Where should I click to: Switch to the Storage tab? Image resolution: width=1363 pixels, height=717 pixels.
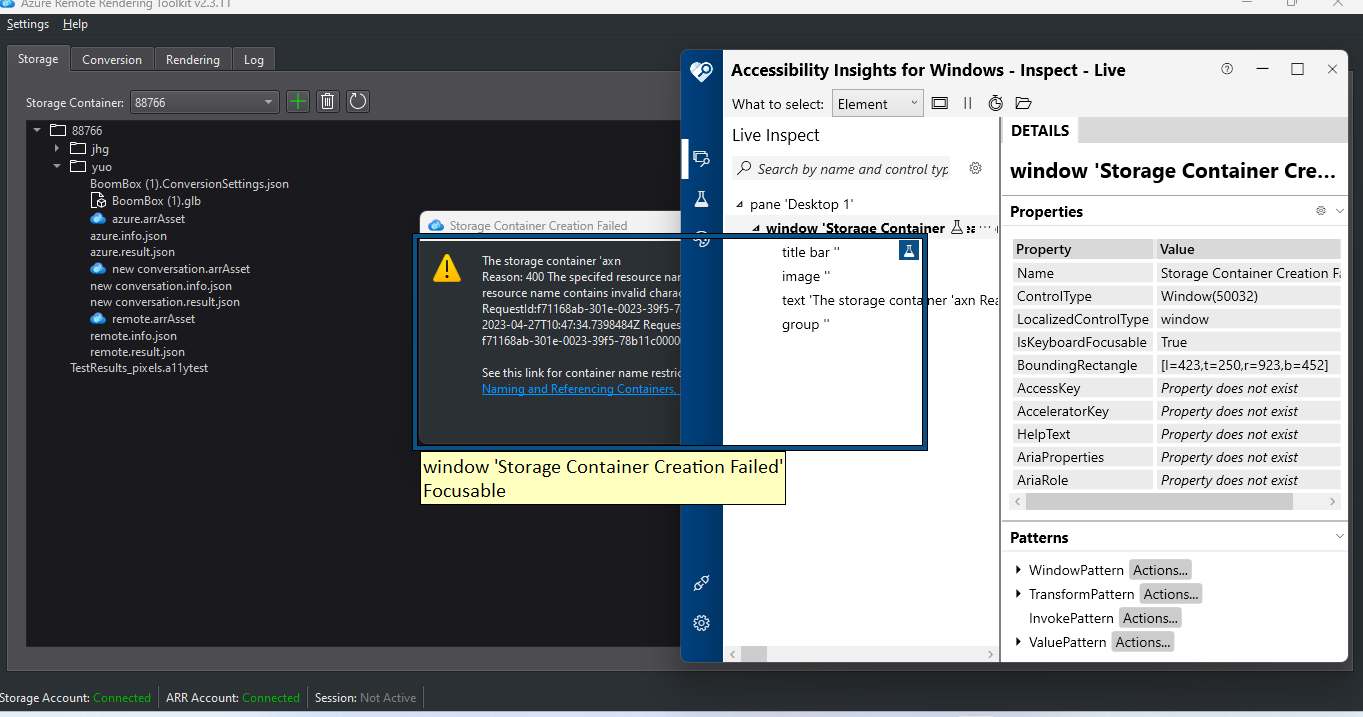38,59
